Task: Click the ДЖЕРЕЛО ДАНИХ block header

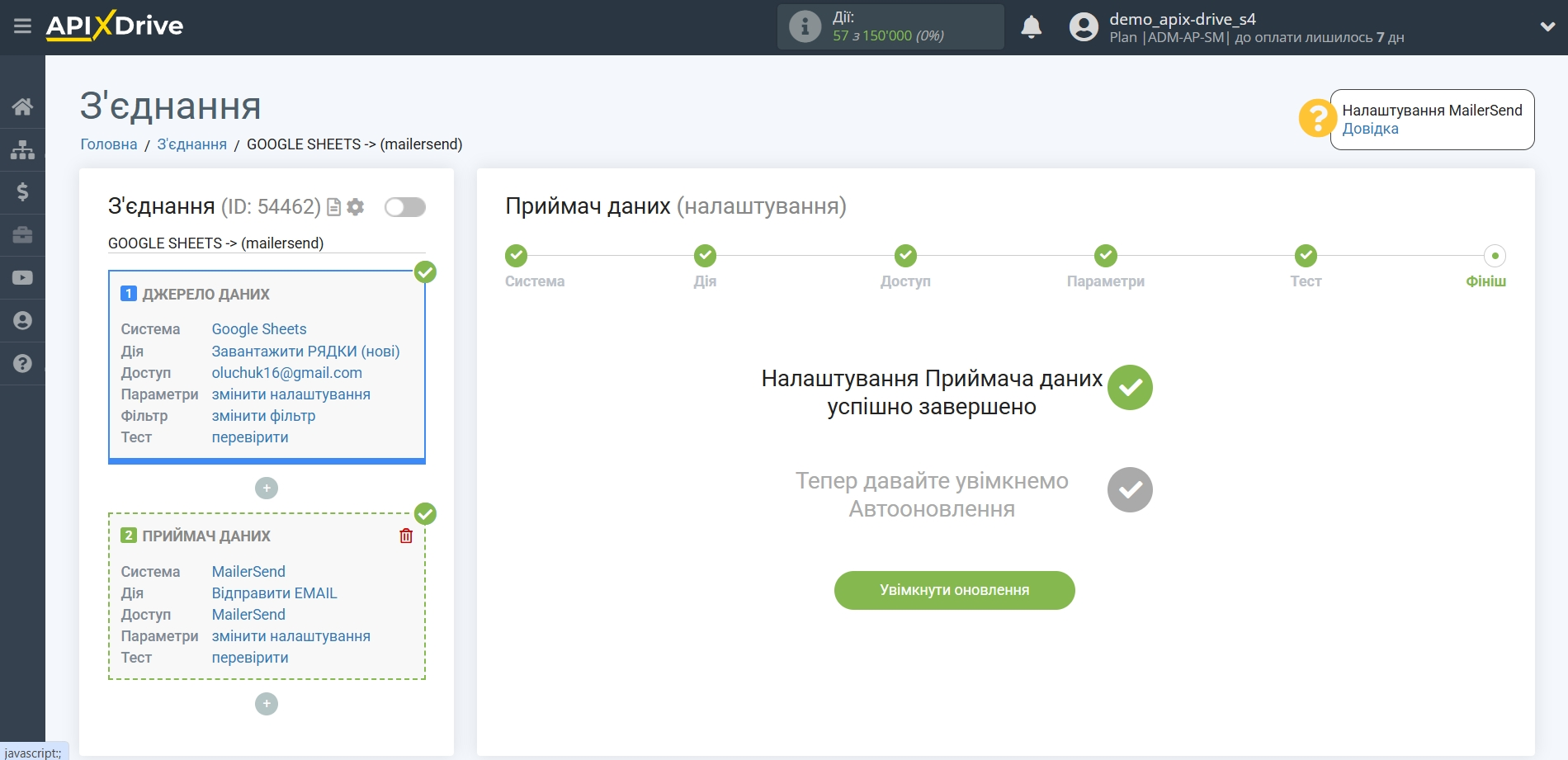Action: pos(205,295)
